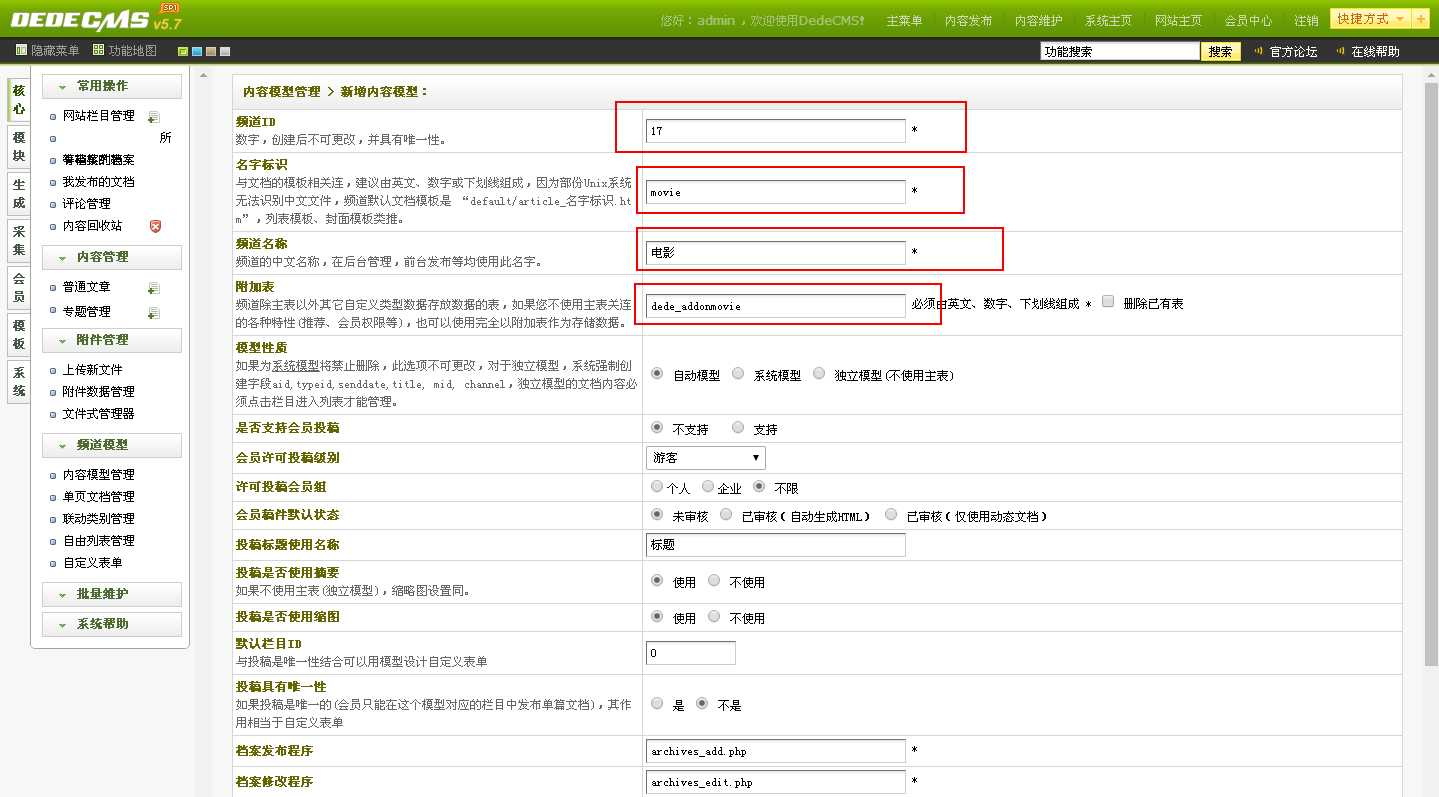Collapse the 频道模型 section

coord(112,445)
